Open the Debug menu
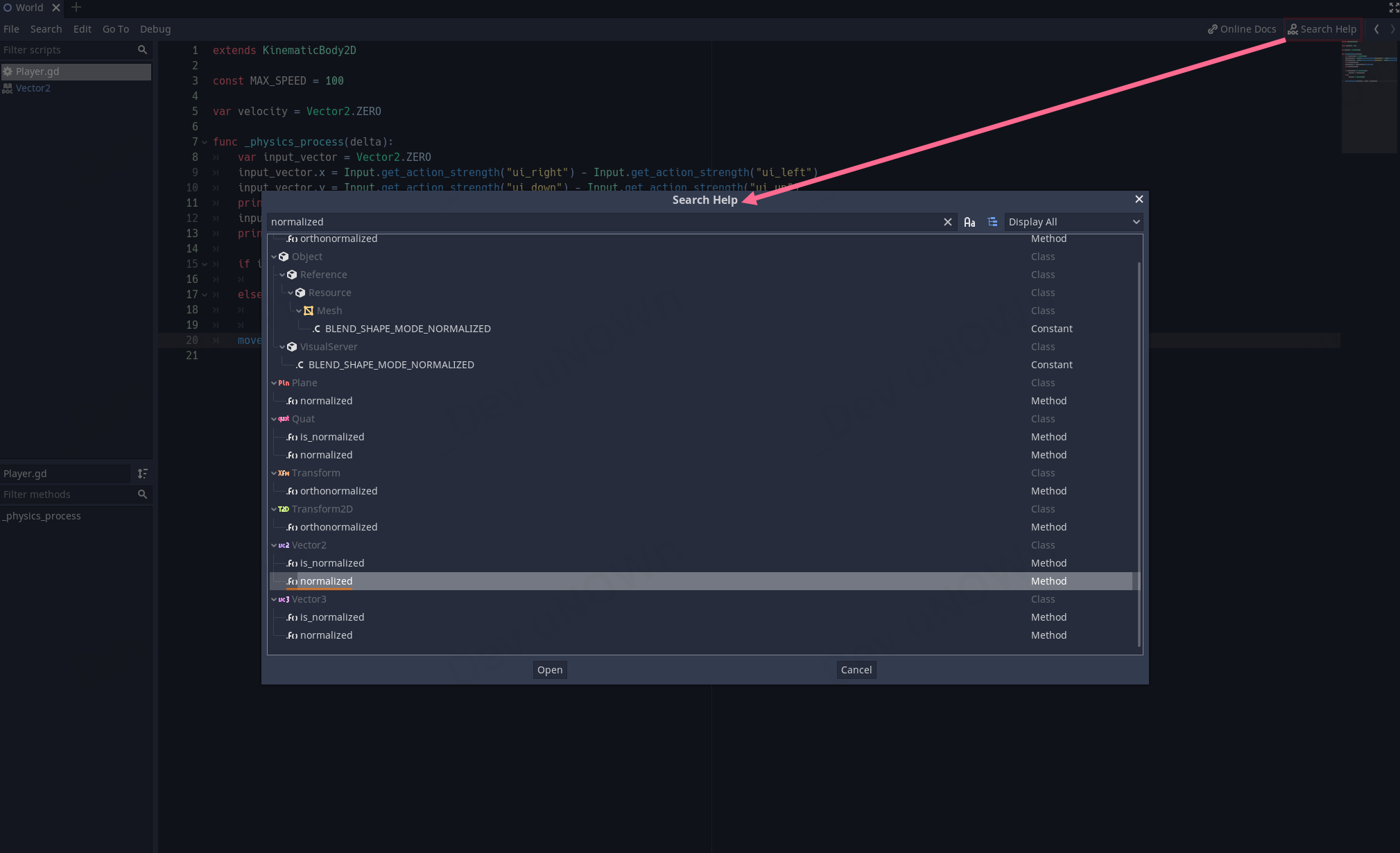Viewport: 1400px width, 853px height. tap(155, 29)
